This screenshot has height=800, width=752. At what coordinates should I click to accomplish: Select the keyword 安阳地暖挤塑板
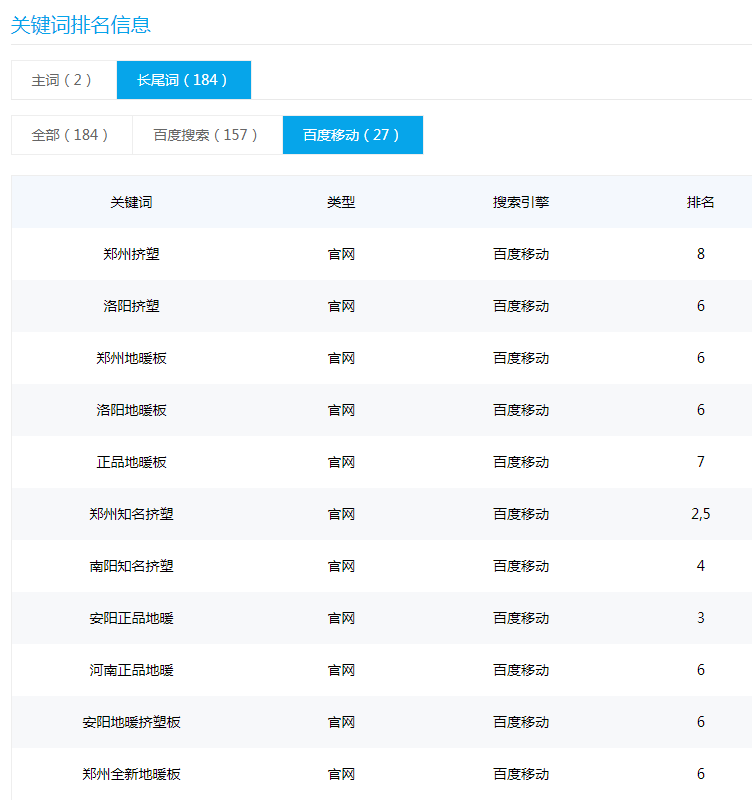pos(132,722)
